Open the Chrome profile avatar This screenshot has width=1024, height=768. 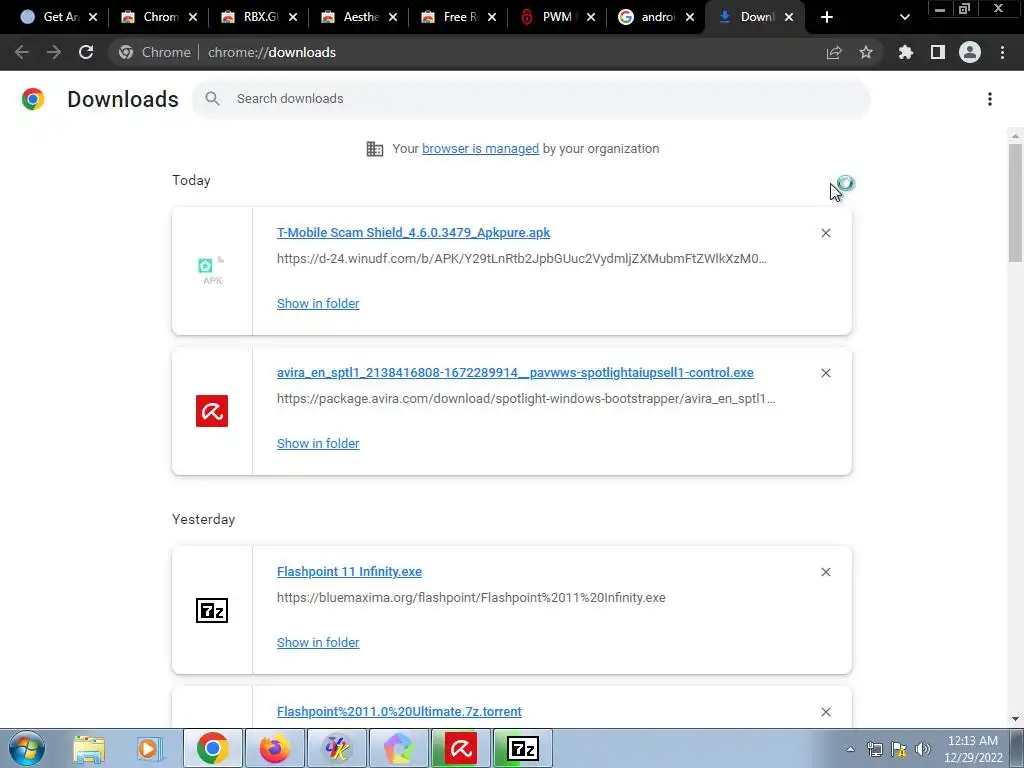pyautogui.click(x=970, y=52)
